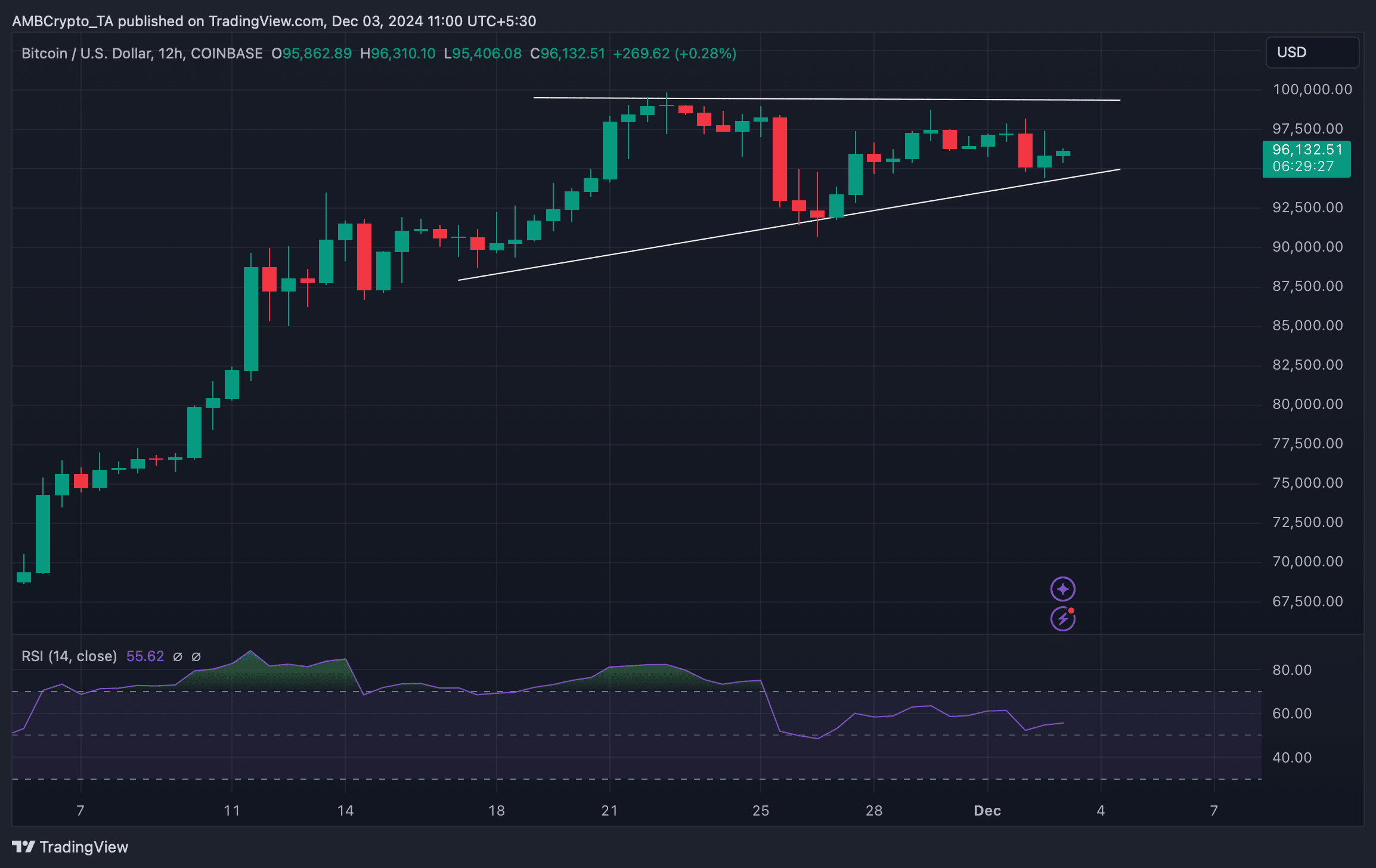Click the AMBCrypto_TA published header text
The width and height of the screenshot is (1376, 868).
tap(274, 21)
